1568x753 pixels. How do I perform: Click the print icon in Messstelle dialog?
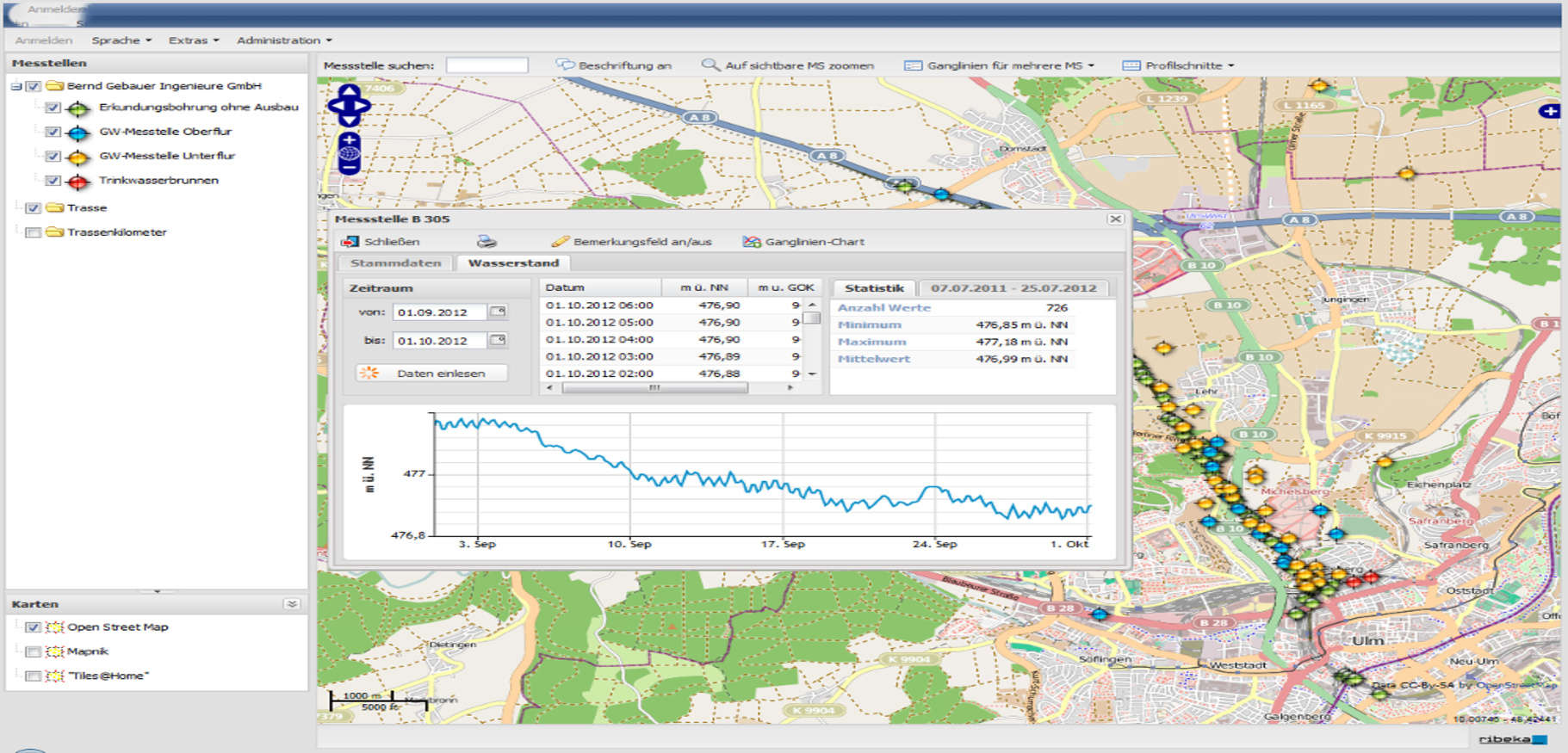[x=487, y=242]
